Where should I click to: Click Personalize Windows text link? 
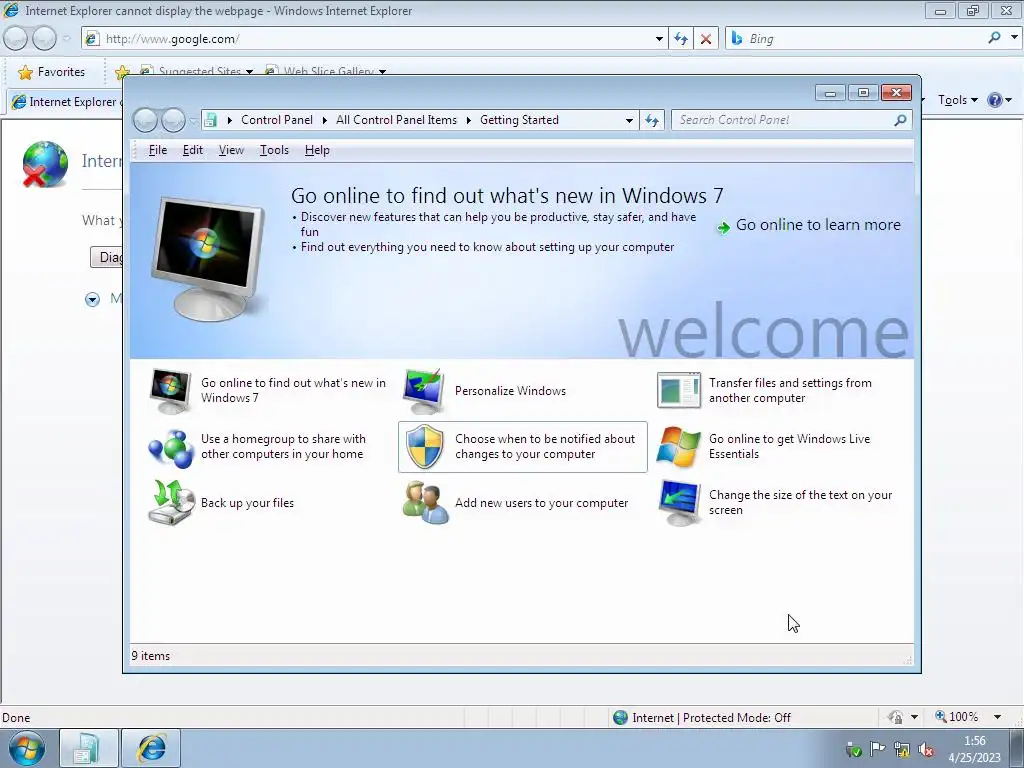point(511,391)
